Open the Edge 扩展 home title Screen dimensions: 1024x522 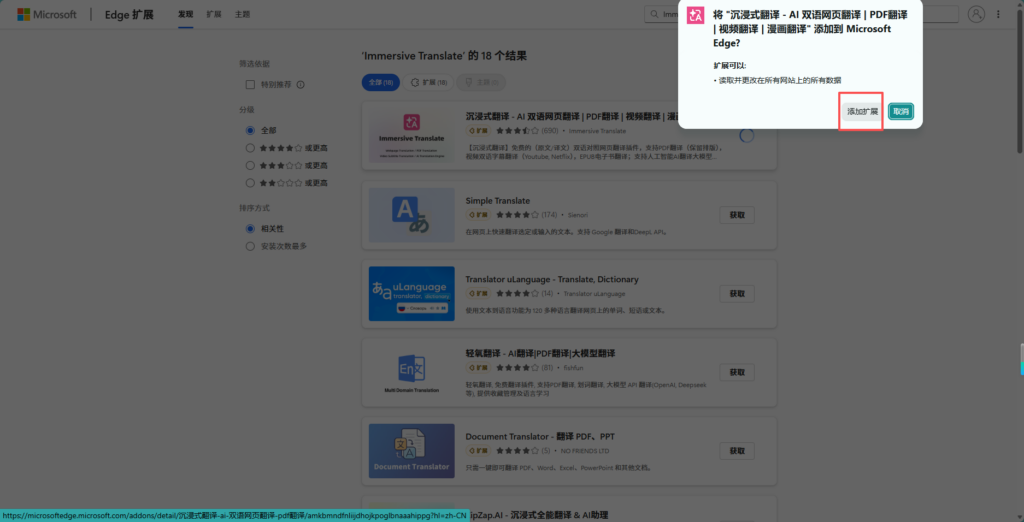[129, 14]
